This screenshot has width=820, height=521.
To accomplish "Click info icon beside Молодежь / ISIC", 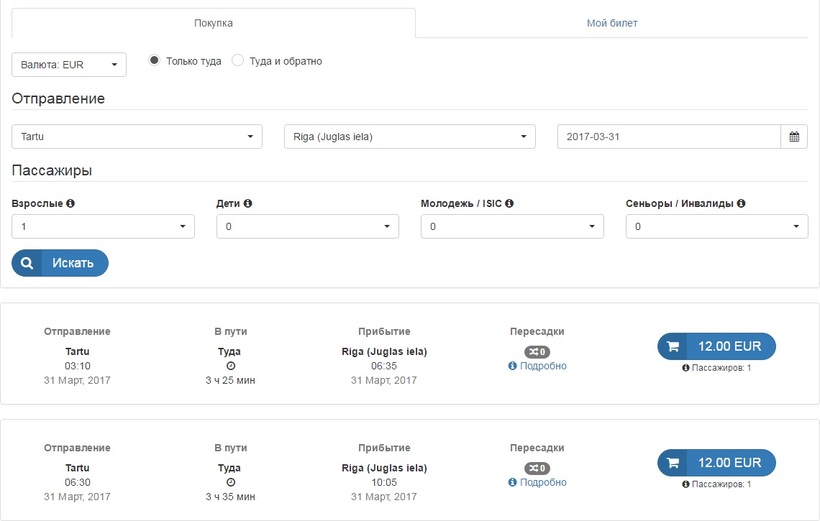I will pyautogui.click(x=509, y=203).
